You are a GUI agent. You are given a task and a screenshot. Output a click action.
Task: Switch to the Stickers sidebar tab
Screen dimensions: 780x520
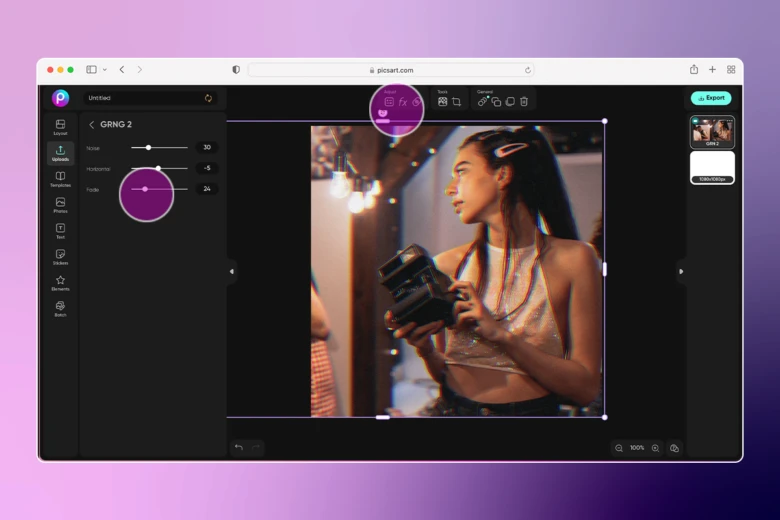point(60,257)
